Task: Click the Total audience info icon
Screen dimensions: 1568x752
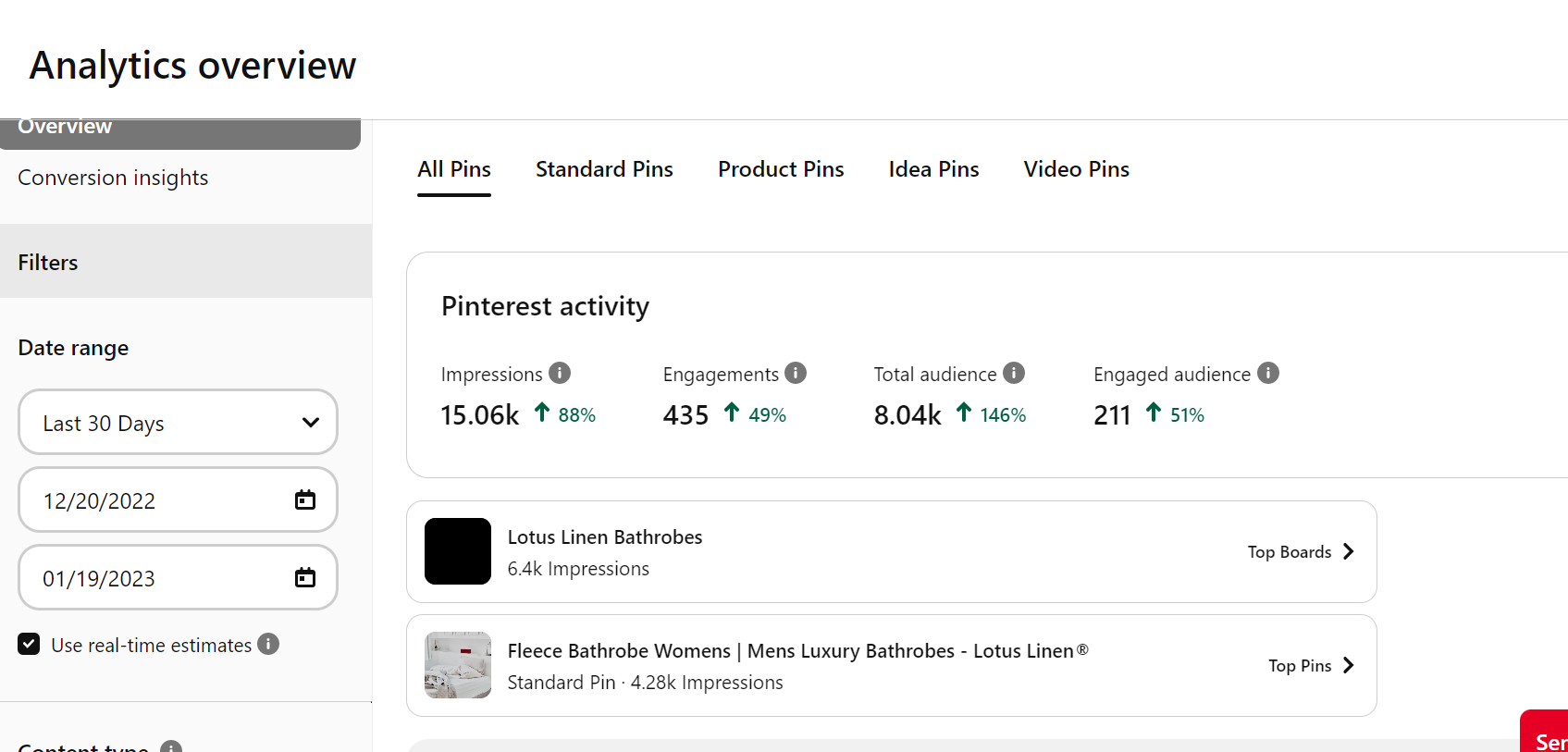Action: (x=1014, y=373)
